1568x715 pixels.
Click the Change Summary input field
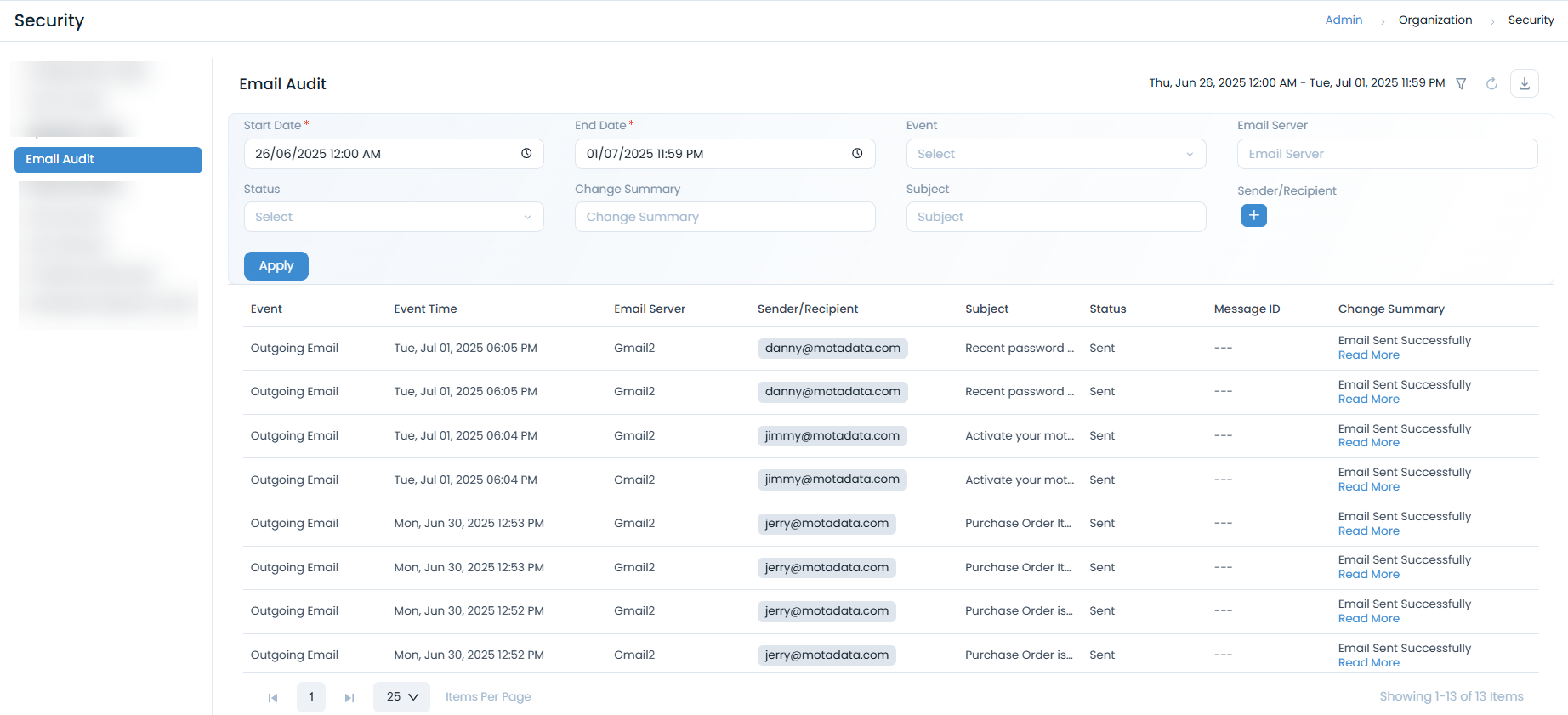[x=724, y=217]
